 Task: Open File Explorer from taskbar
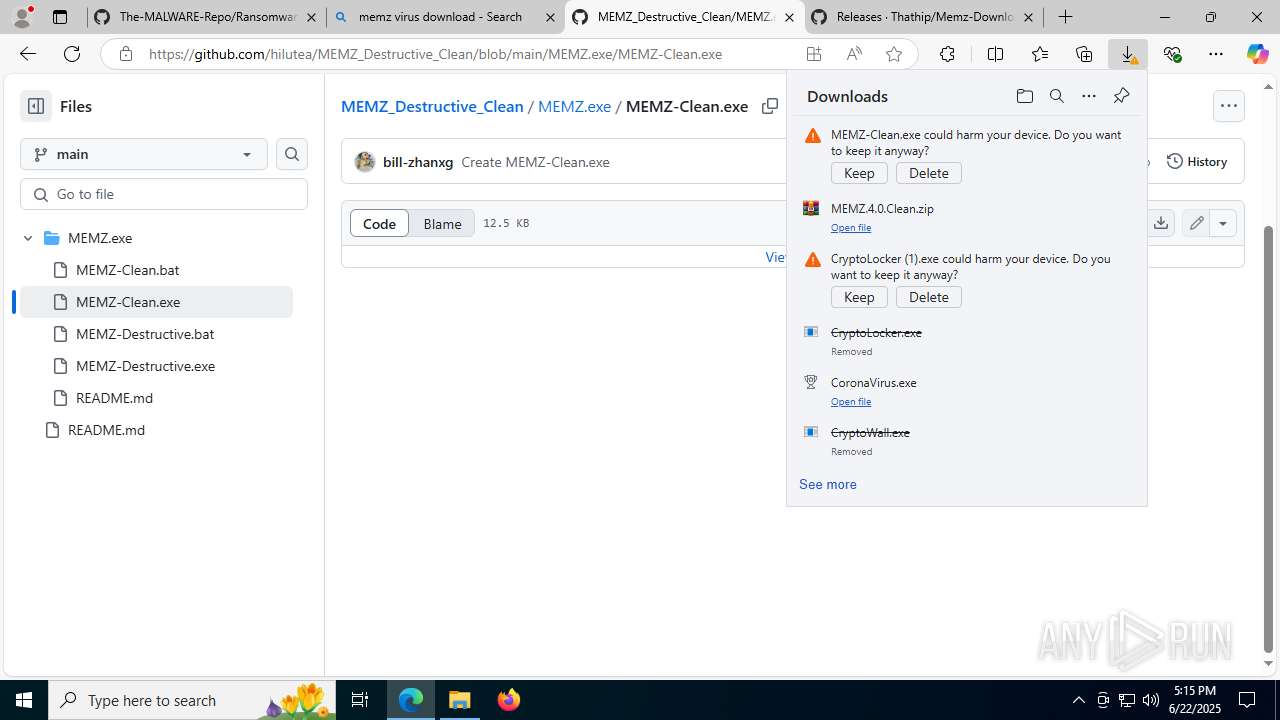pos(460,700)
